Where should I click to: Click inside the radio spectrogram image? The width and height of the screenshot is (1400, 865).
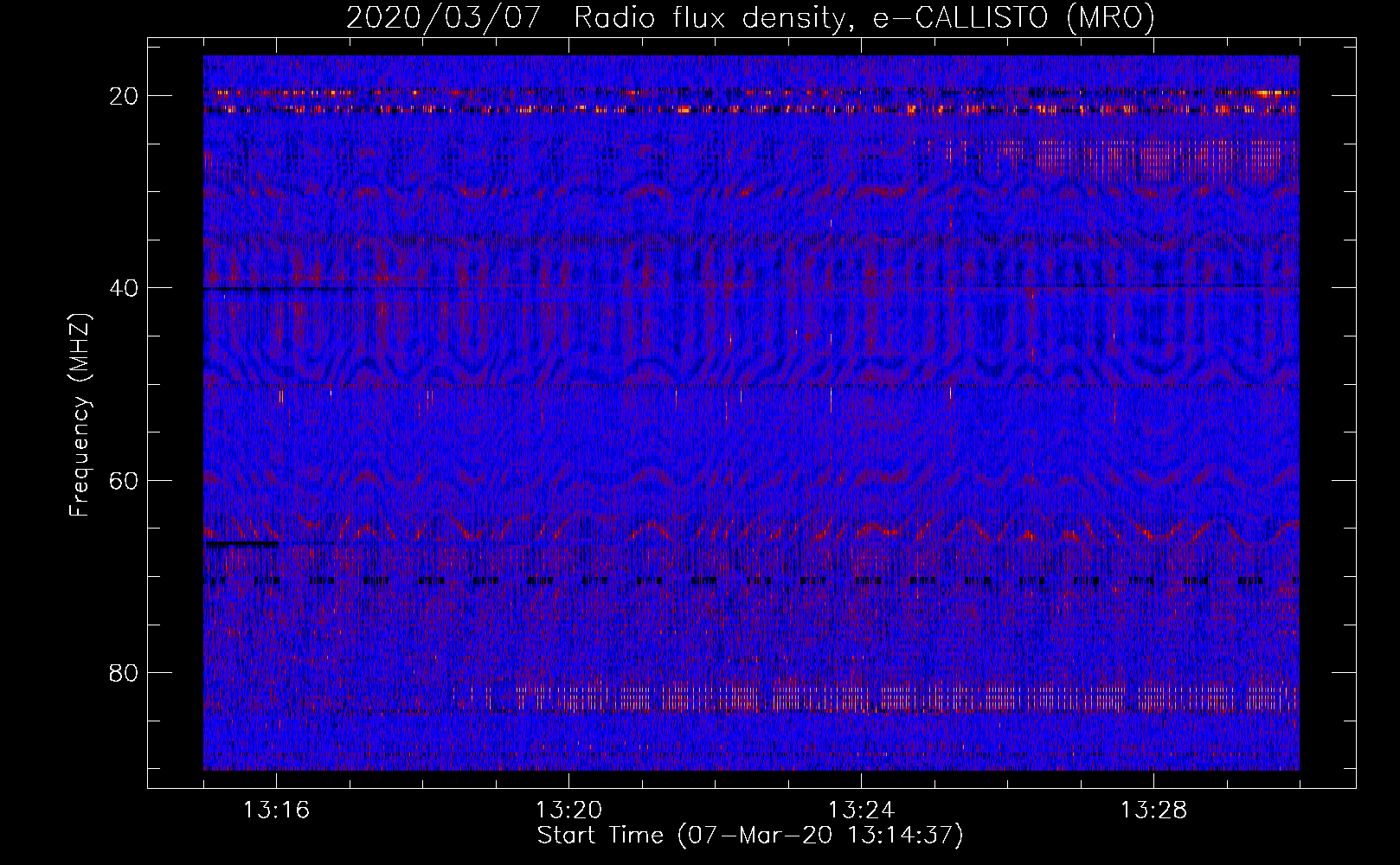pyautogui.click(x=751, y=413)
